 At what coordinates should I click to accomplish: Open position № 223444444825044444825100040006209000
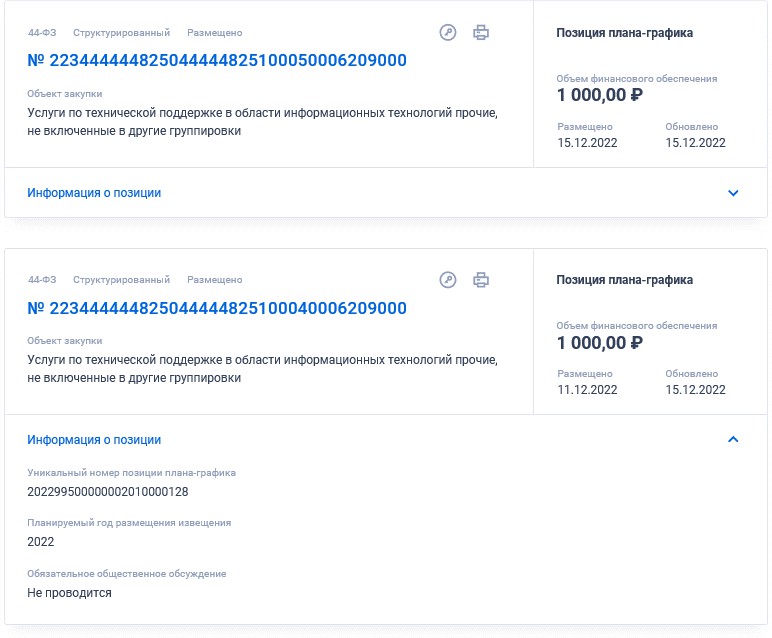tap(217, 308)
